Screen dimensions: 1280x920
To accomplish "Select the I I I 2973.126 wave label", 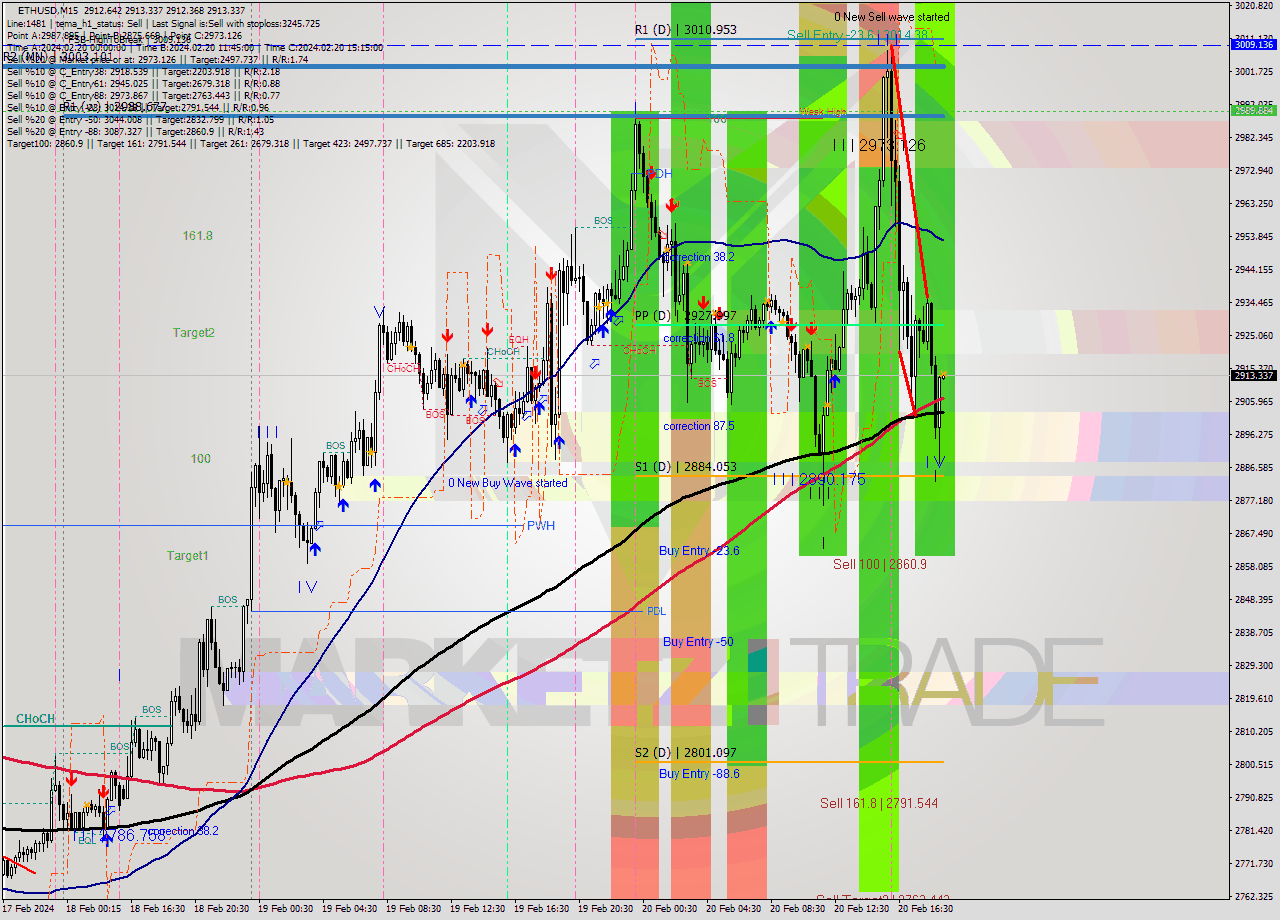I will [x=879, y=146].
